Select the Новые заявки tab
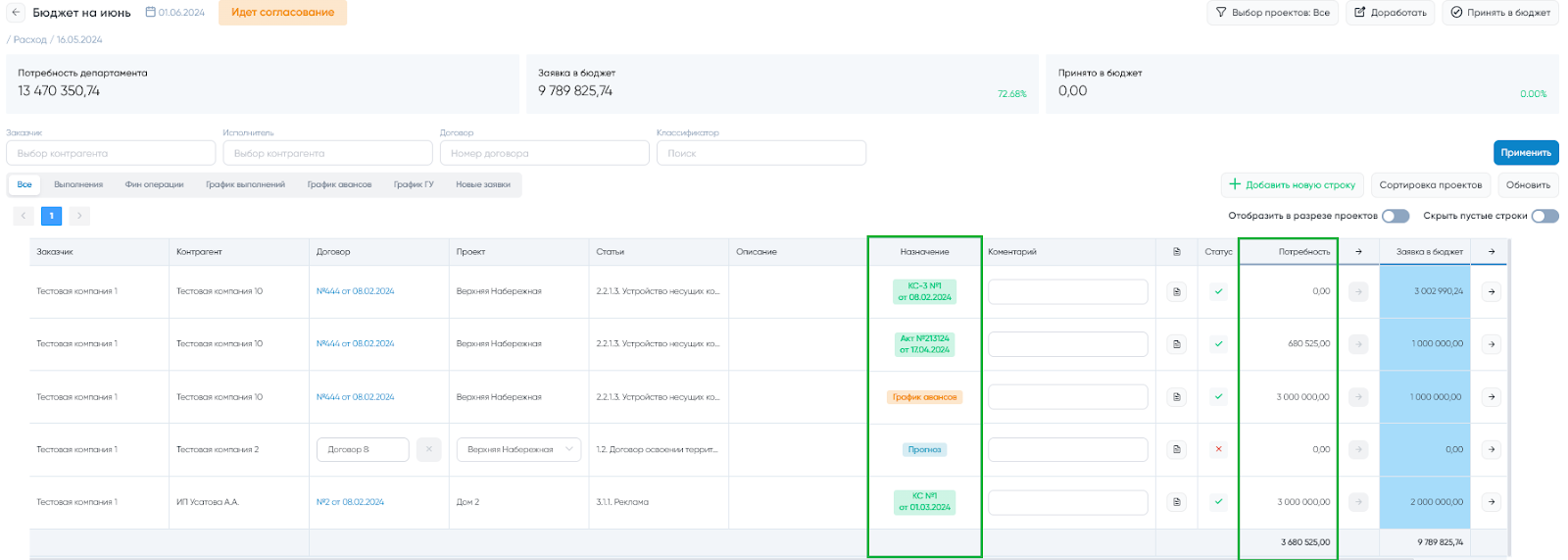The height and width of the screenshot is (560, 1568). pyautogui.click(x=482, y=184)
